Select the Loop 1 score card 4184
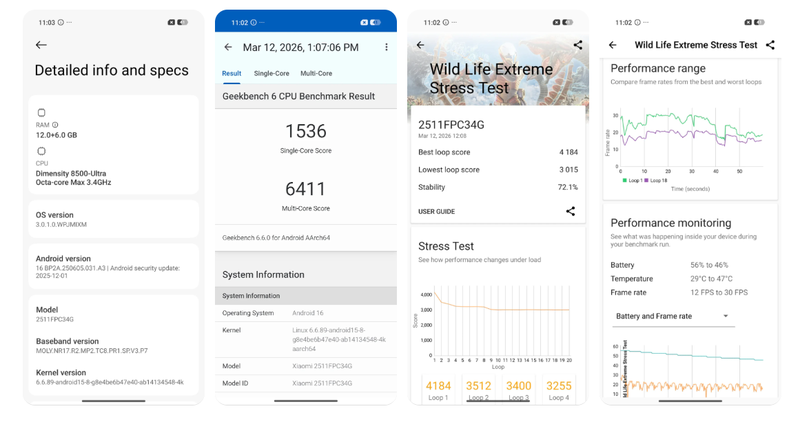 click(439, 389)
